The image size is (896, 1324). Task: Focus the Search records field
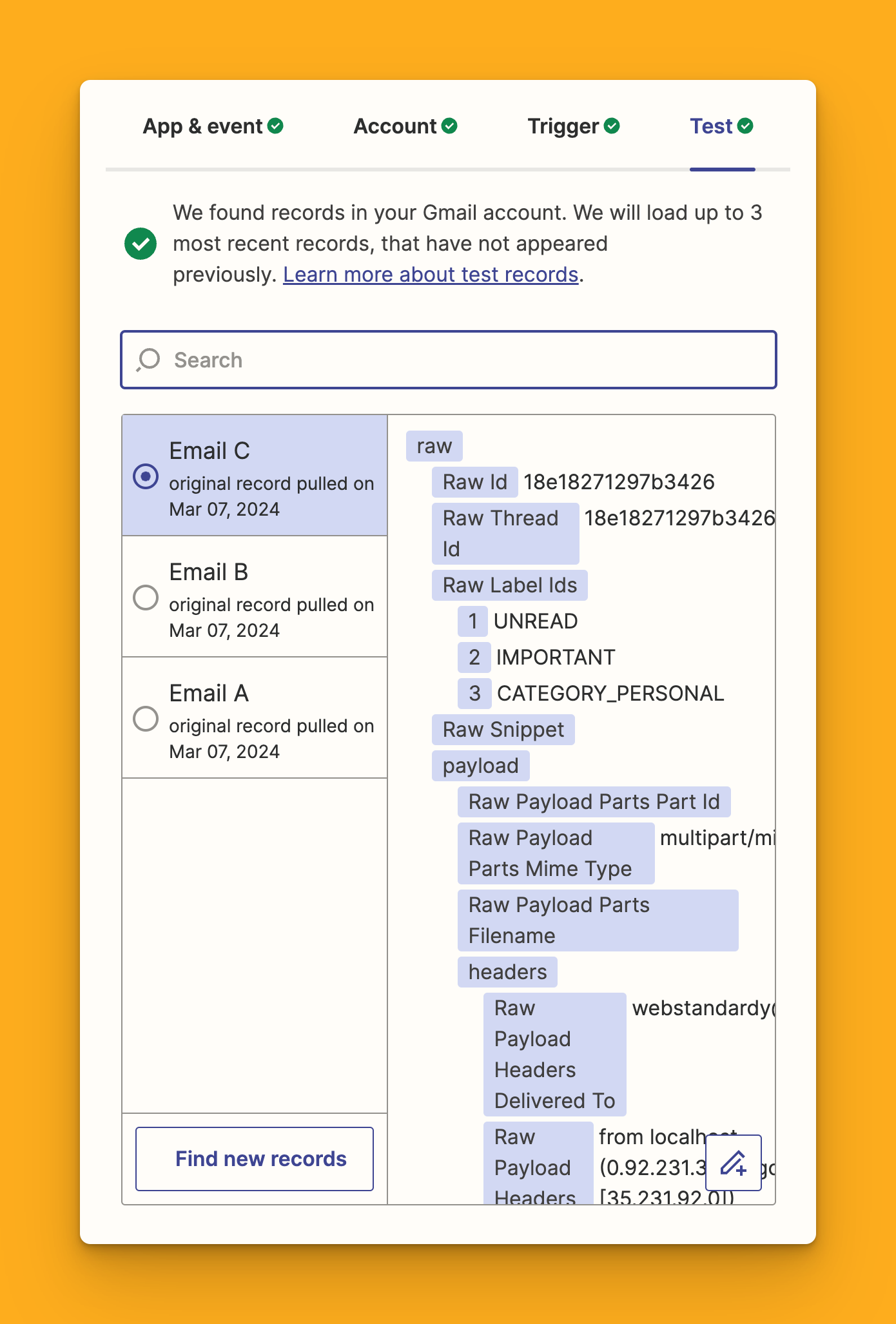tap(449, 360)
